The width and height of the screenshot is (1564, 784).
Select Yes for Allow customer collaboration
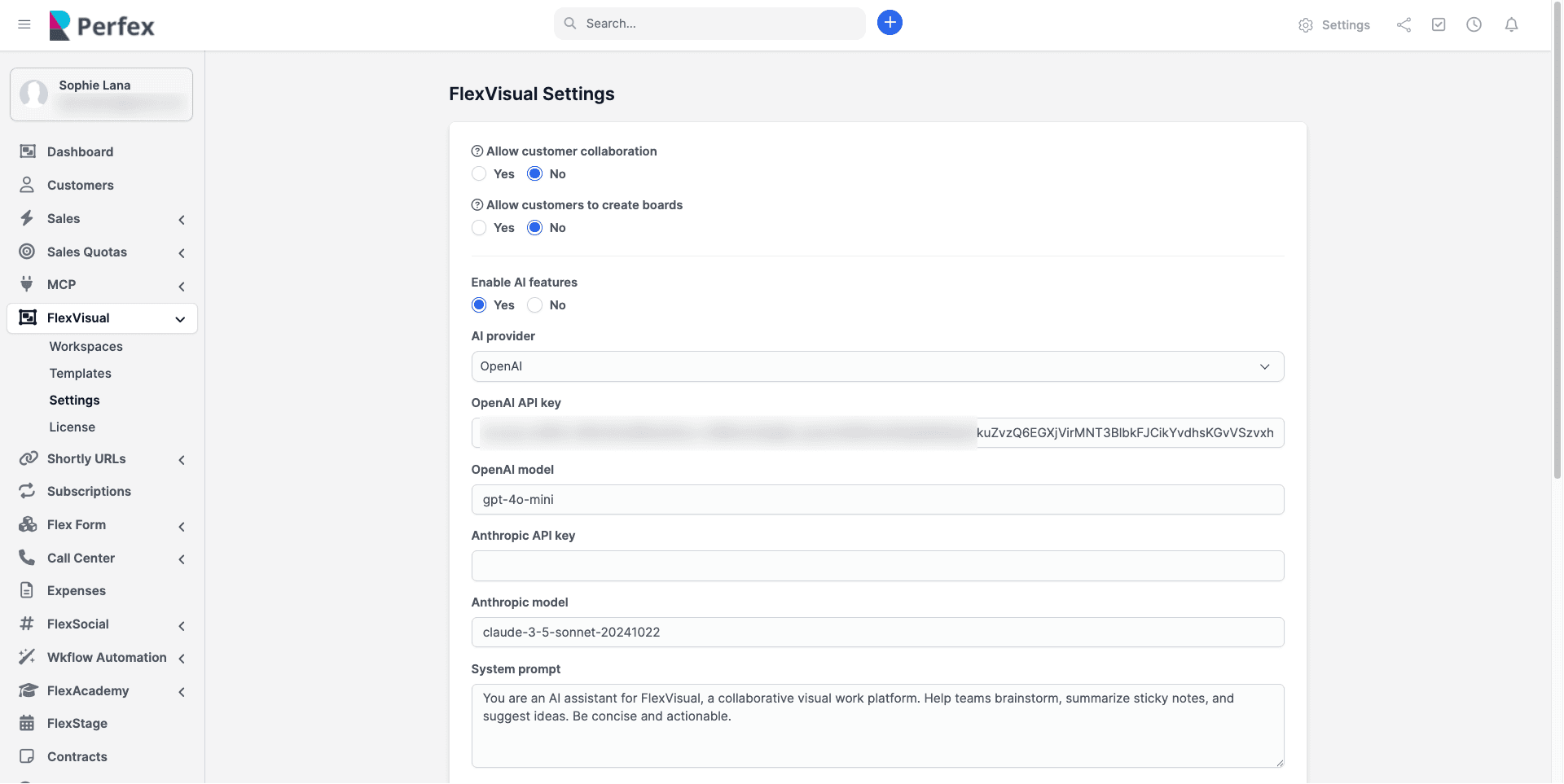coord(479,174)
